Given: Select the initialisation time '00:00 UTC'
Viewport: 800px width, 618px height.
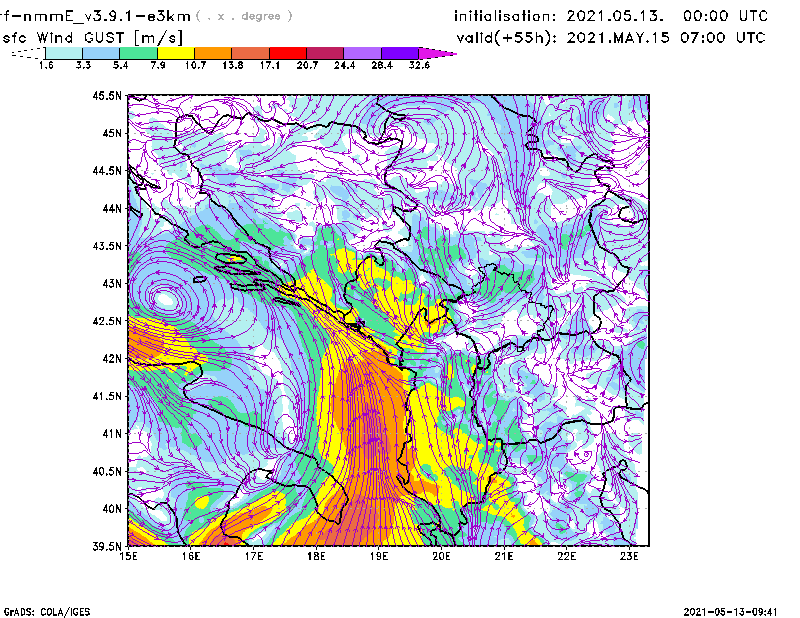Looking at the screenshot, I should pyautogui.click(x=726, y=16).
